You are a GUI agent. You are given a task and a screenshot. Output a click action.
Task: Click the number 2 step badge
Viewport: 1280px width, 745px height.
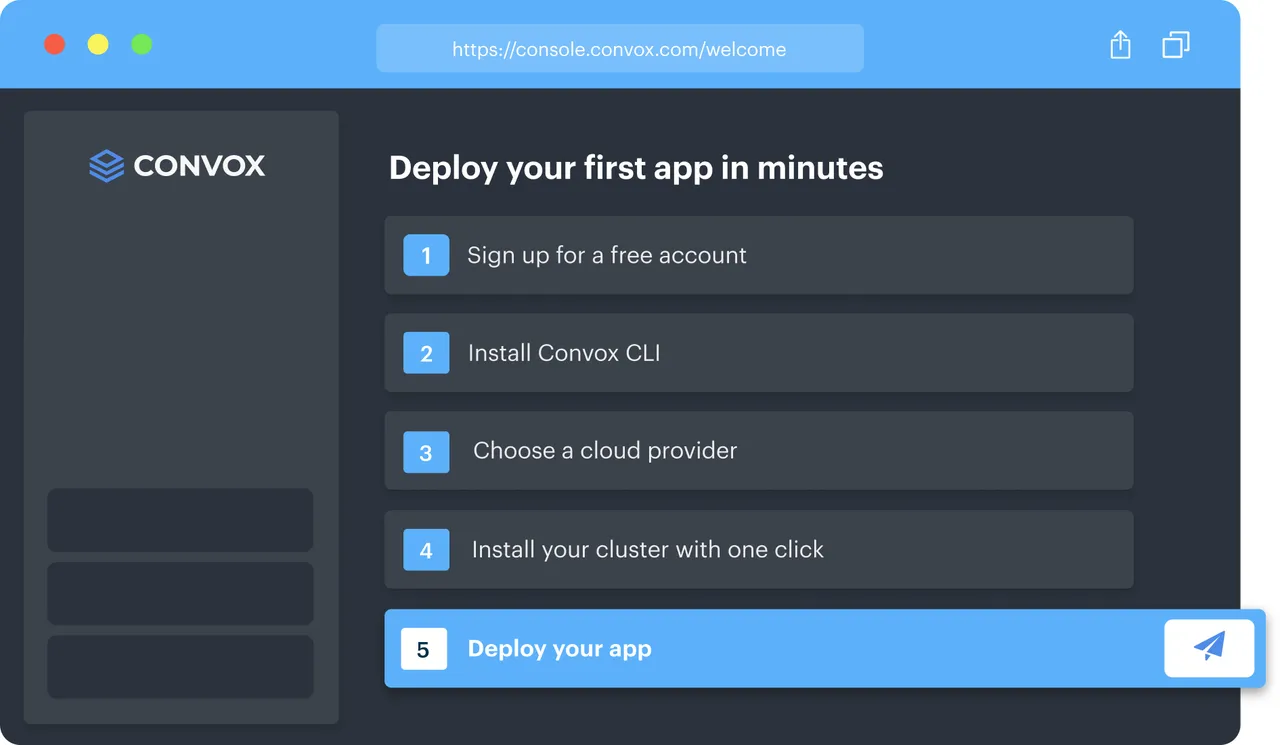coord(426,353)
